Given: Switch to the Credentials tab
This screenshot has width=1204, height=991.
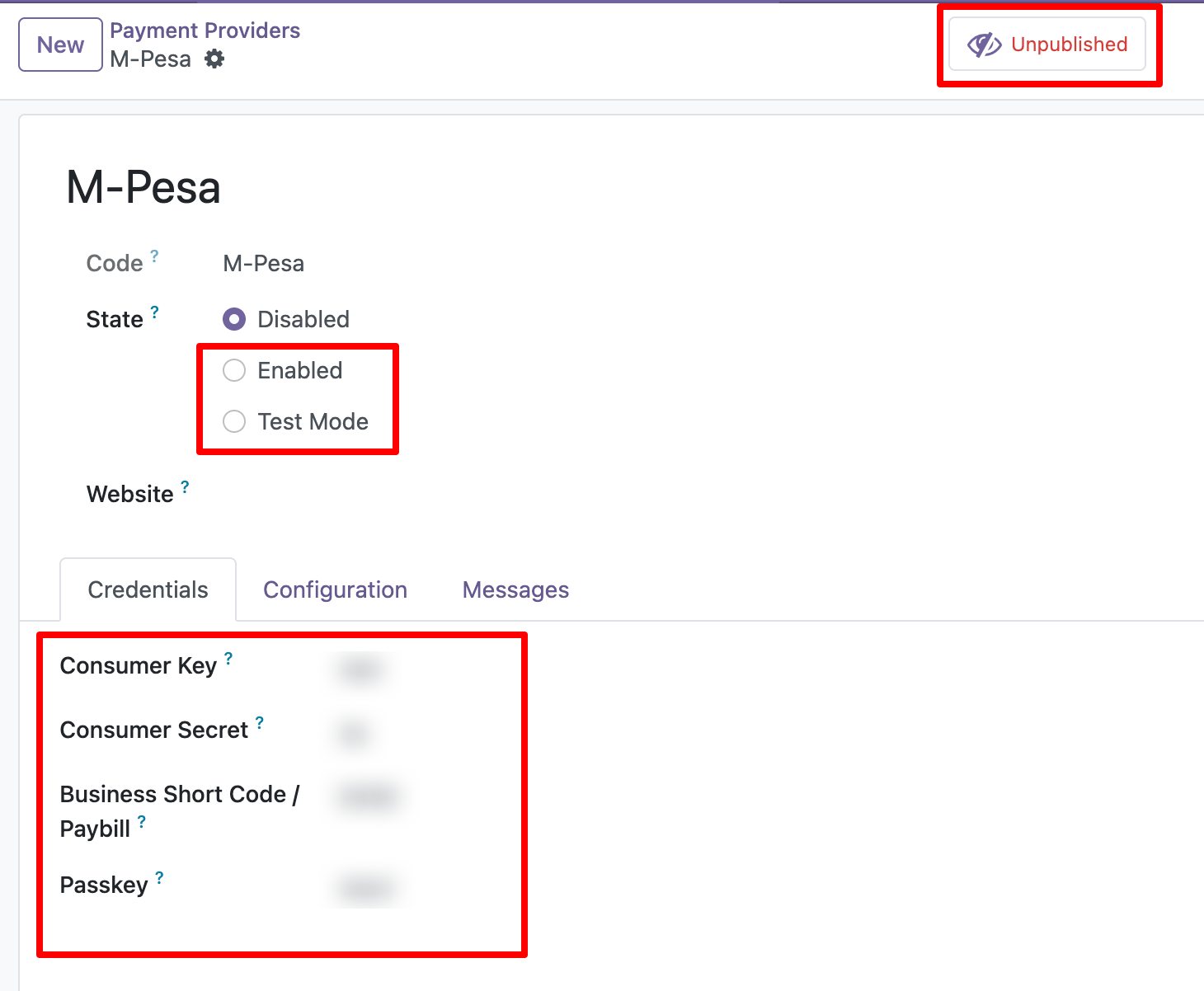Looking at the screenshot, I should pyautogui.click(x=148, y=589).
